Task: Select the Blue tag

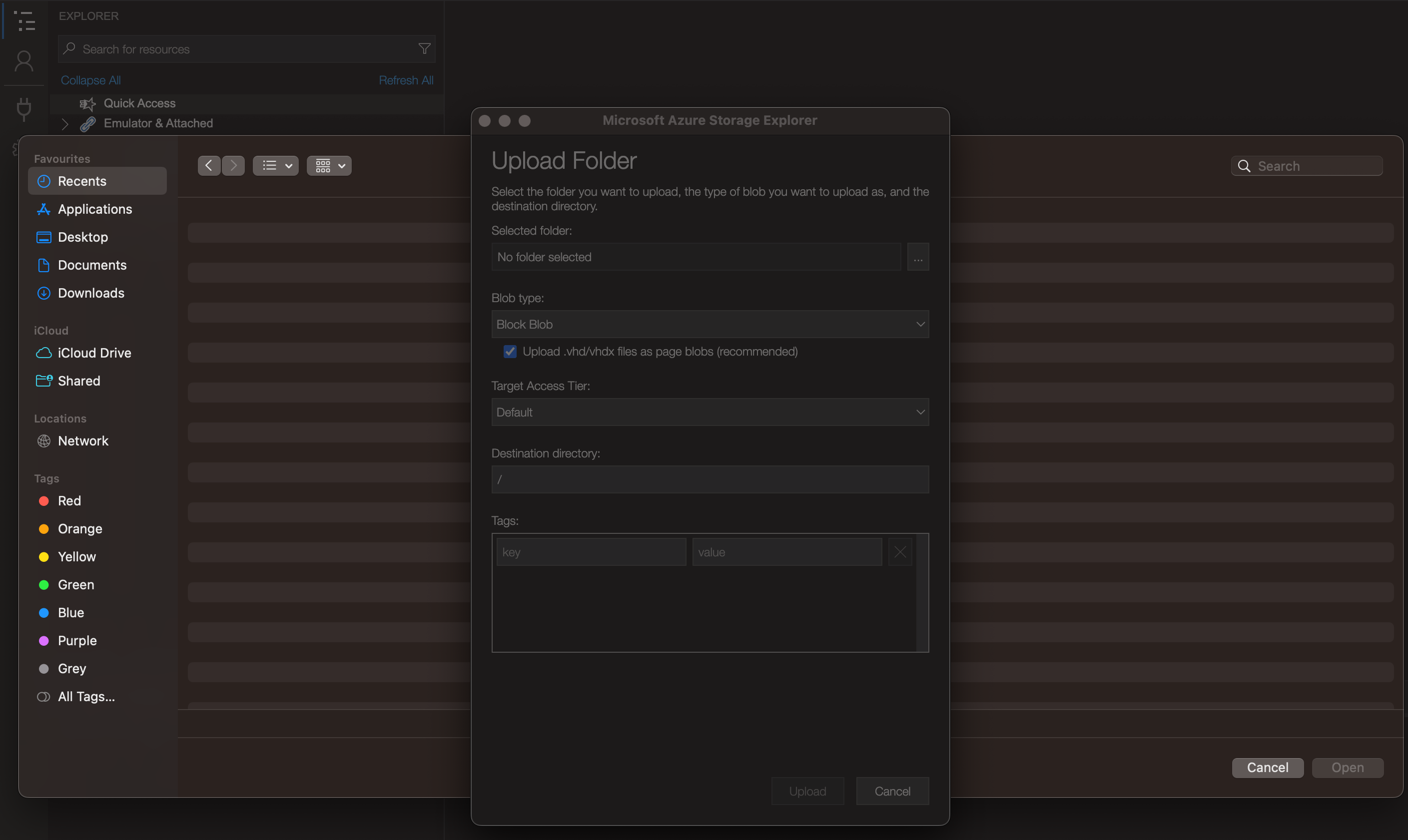Action: coord(97,612)
